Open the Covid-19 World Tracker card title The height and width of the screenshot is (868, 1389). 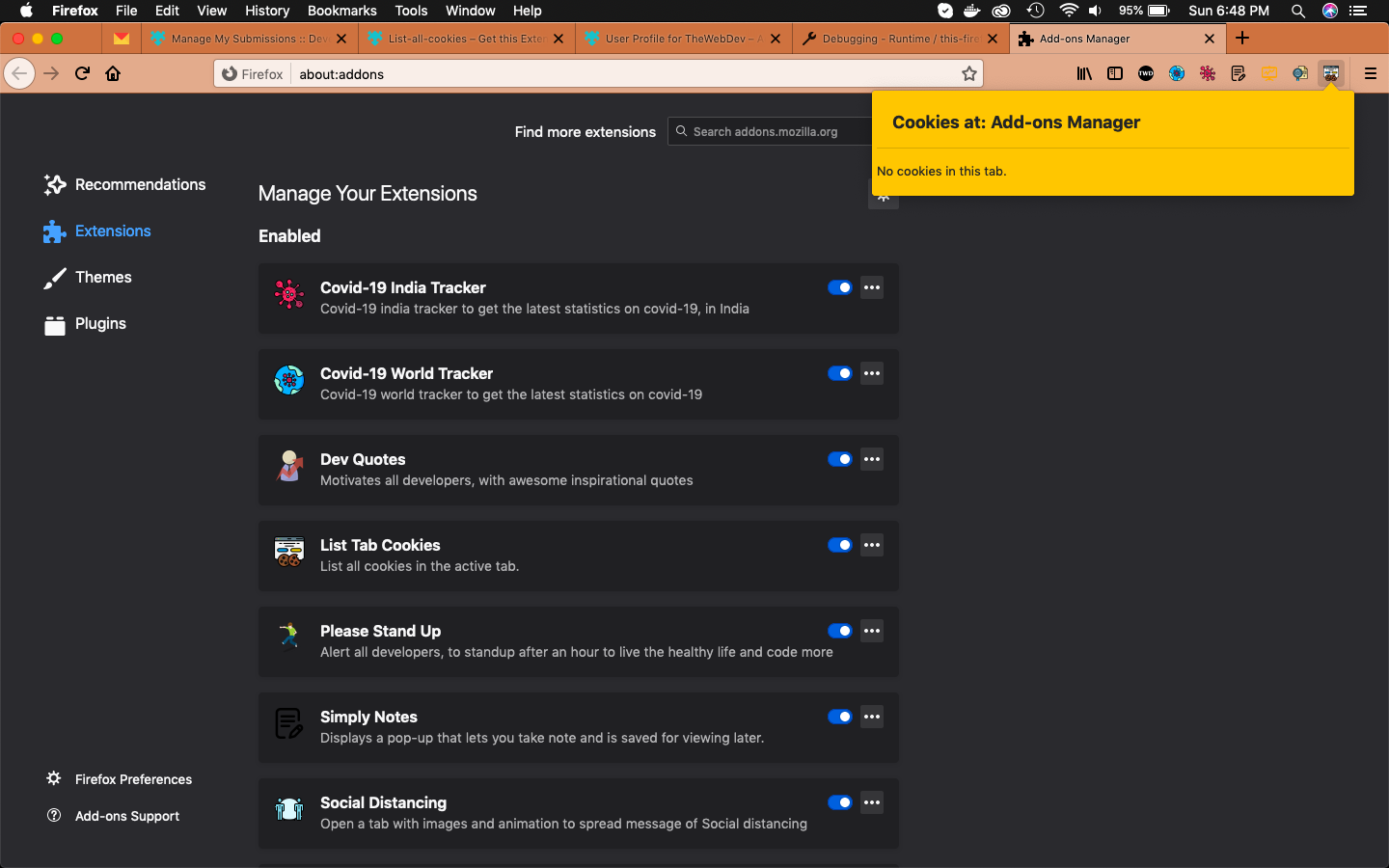point(406,373)
